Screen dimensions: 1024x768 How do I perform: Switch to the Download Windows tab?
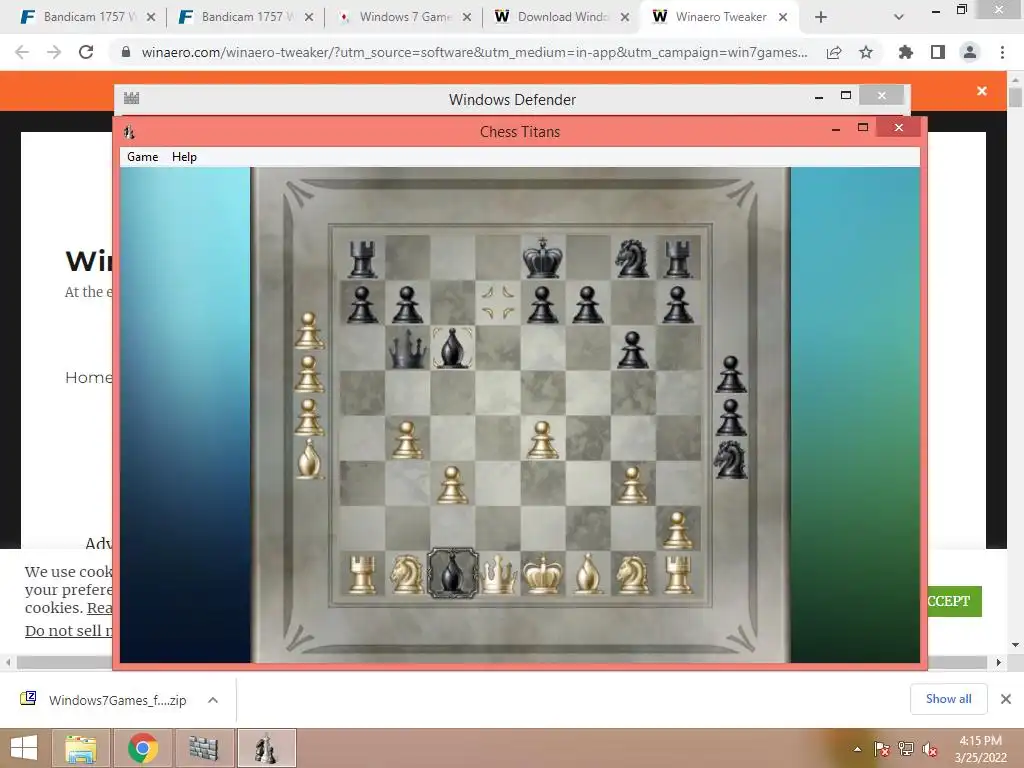(563, 17)
